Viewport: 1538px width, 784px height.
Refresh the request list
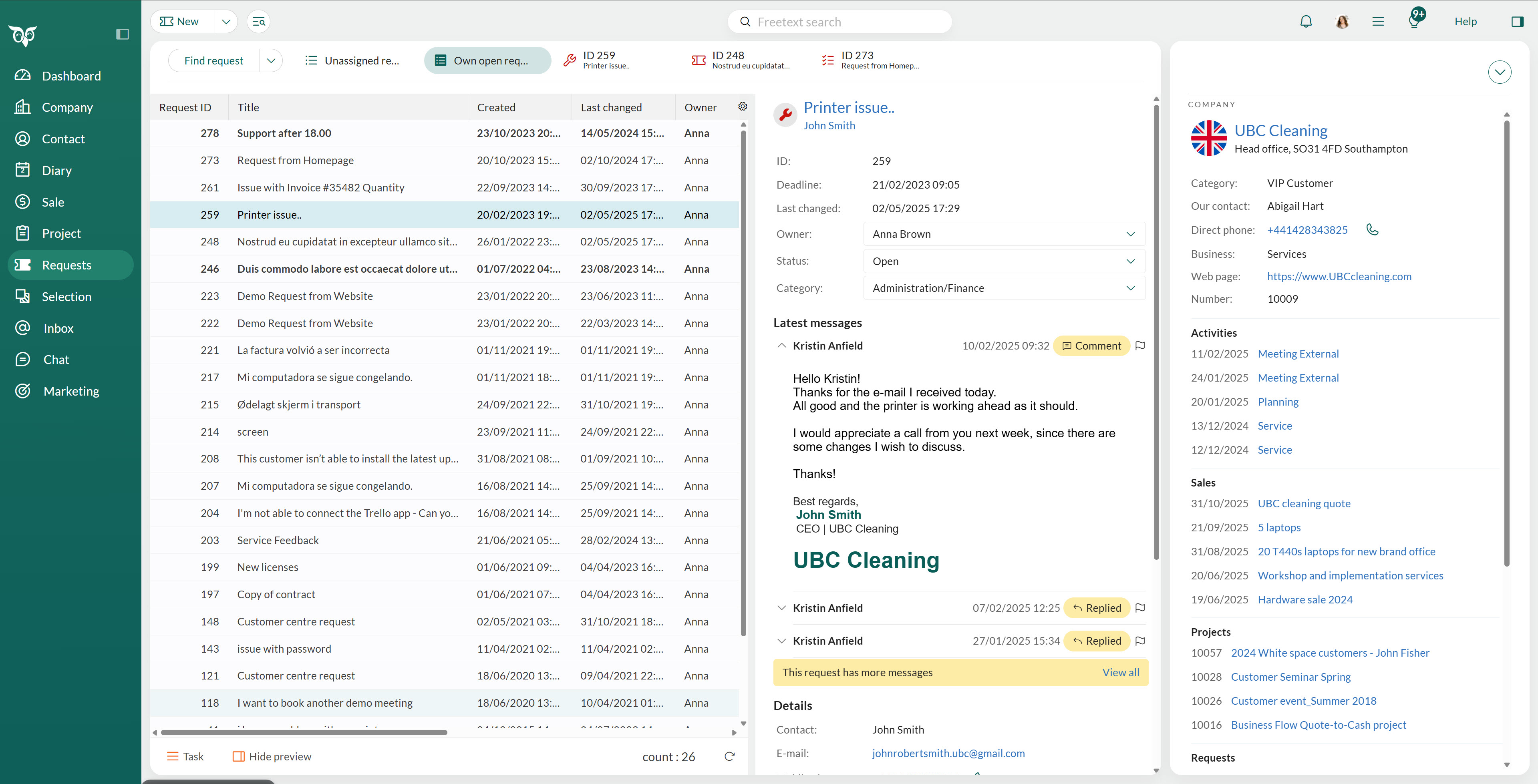[x=729, y=756]
